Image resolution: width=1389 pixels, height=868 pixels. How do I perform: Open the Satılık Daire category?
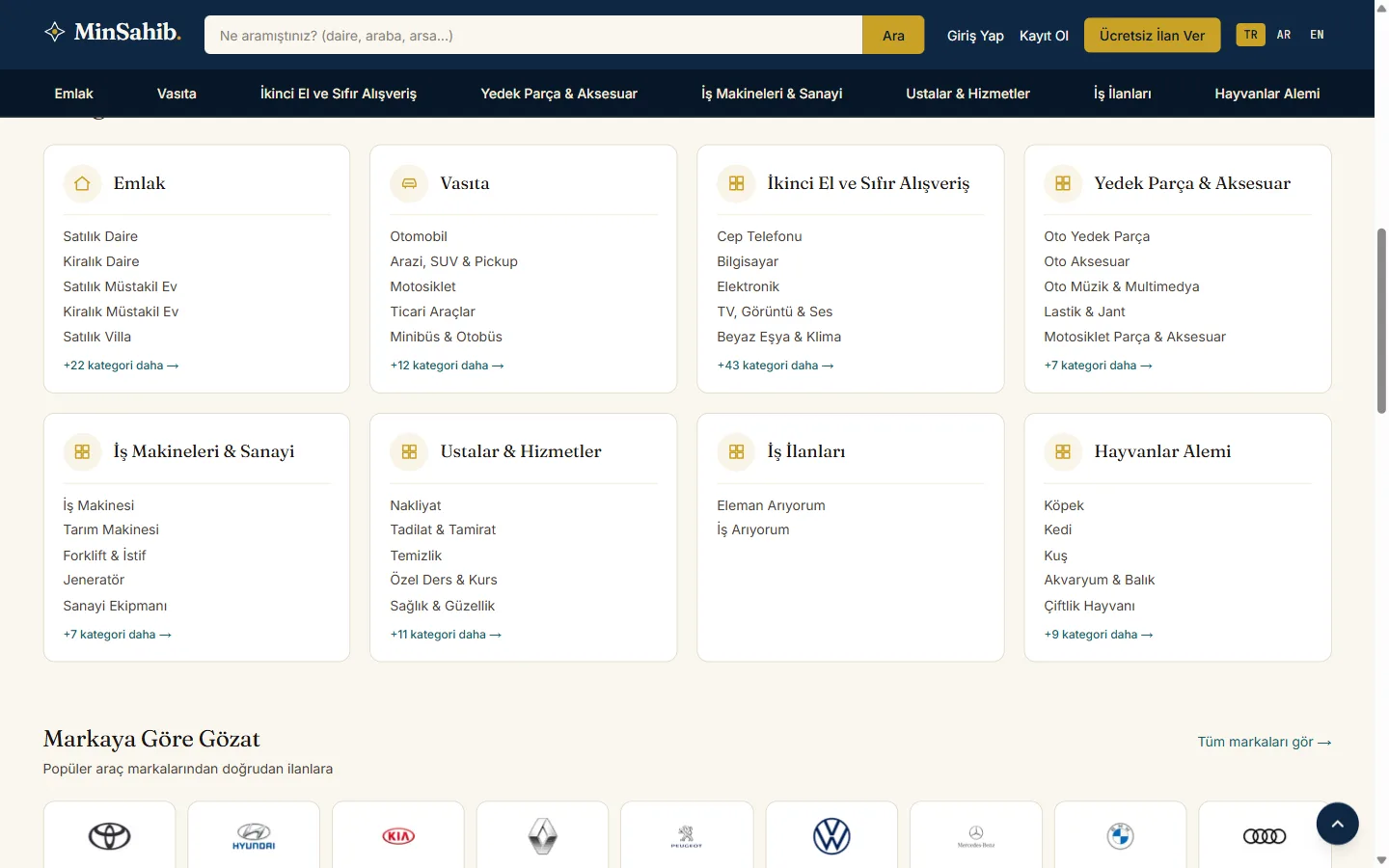coord(100,236)
